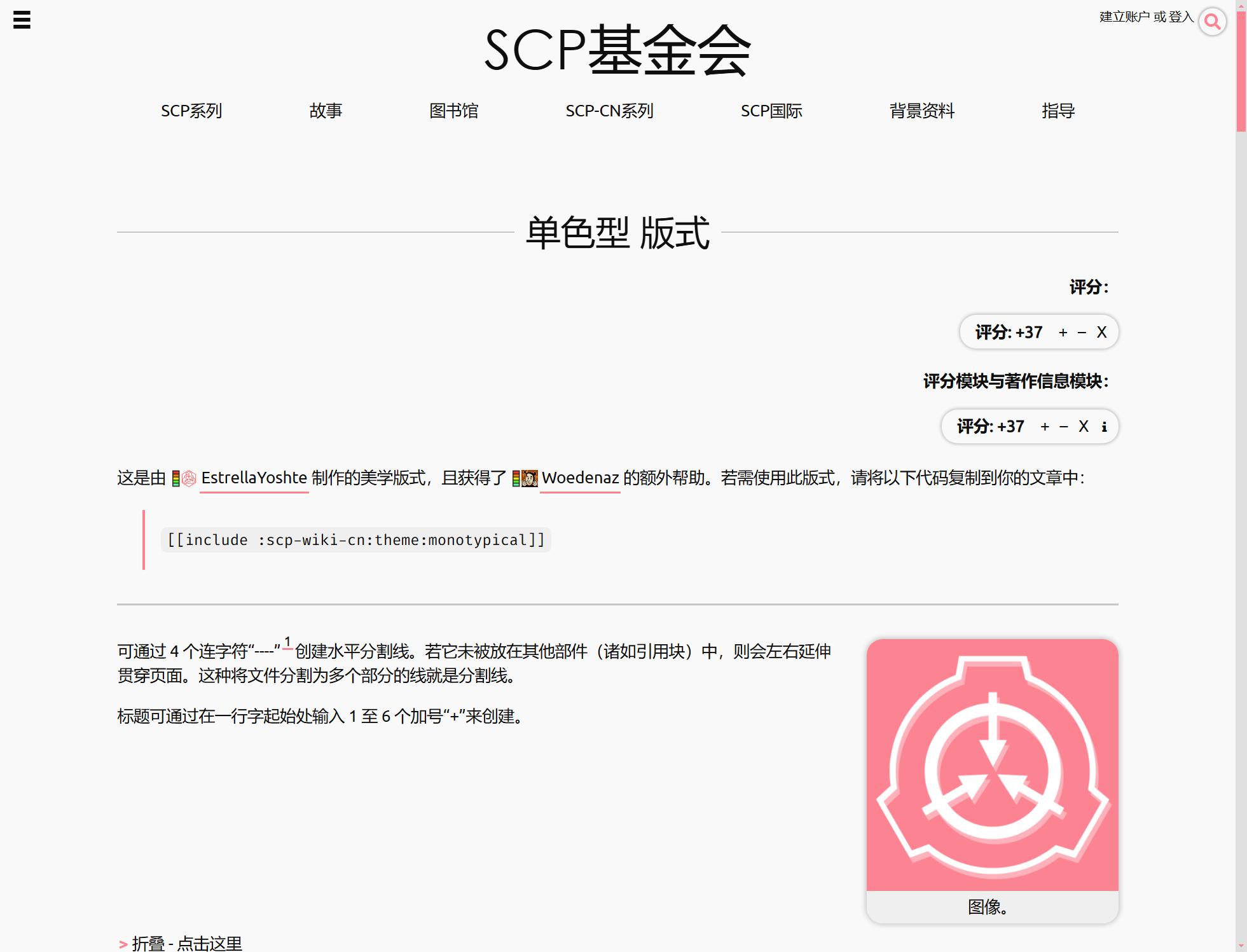Click the pink SCP logo image
This screenshot has height=952, width=1247.
tap(992, 765)
